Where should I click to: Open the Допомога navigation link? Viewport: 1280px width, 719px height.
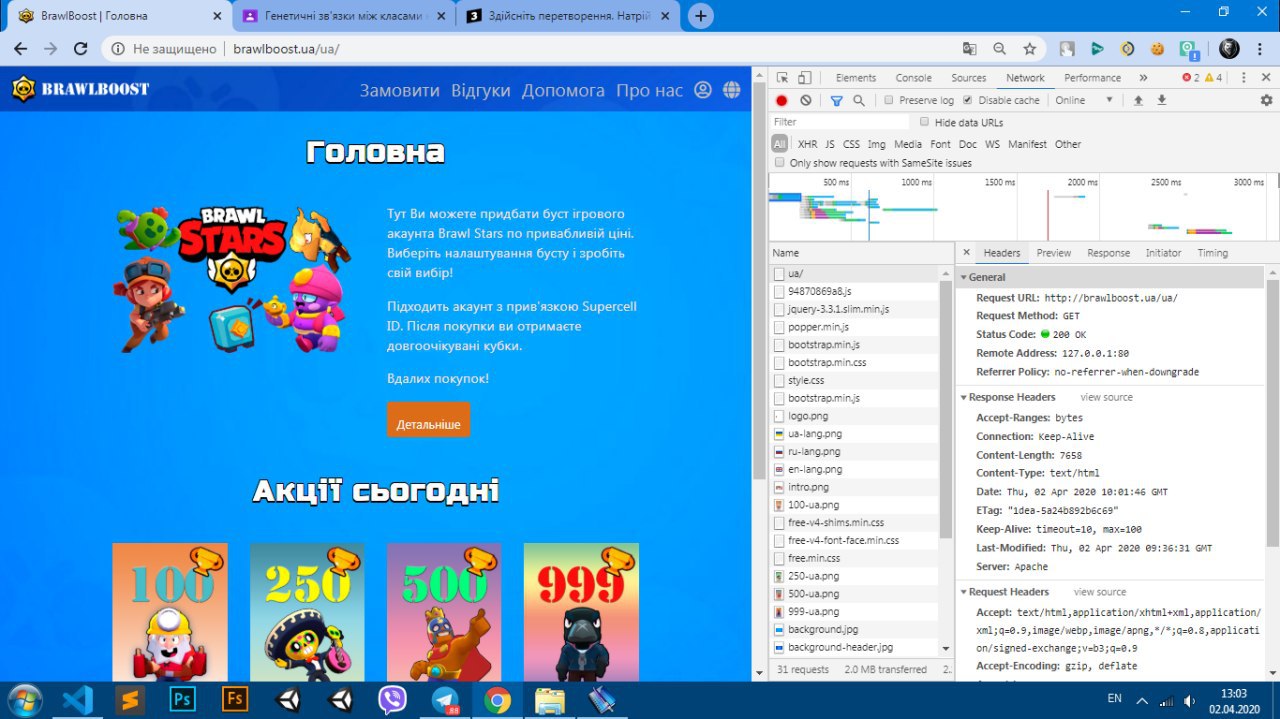pos(563,90)
